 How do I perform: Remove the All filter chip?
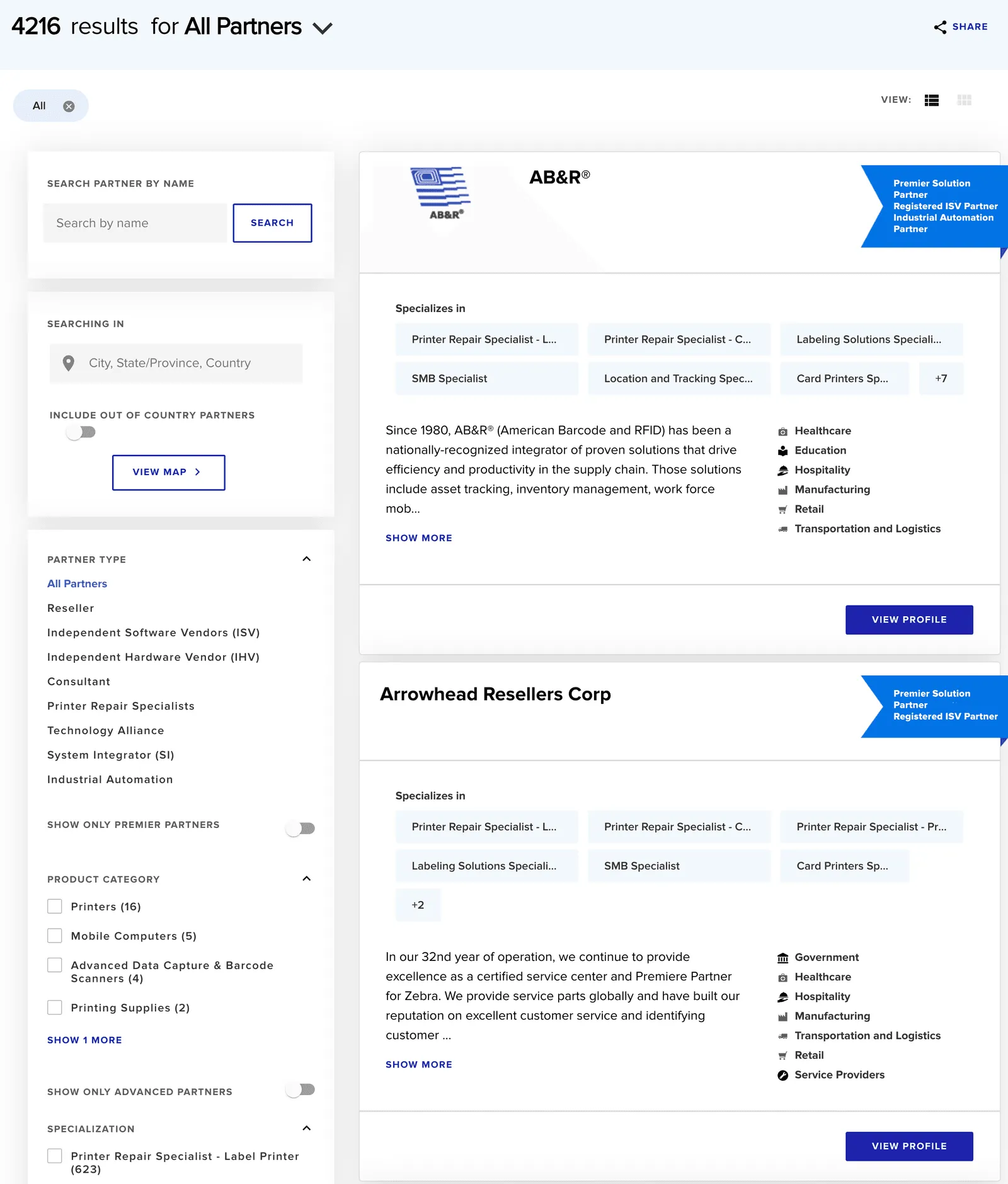tap(69, 106)
